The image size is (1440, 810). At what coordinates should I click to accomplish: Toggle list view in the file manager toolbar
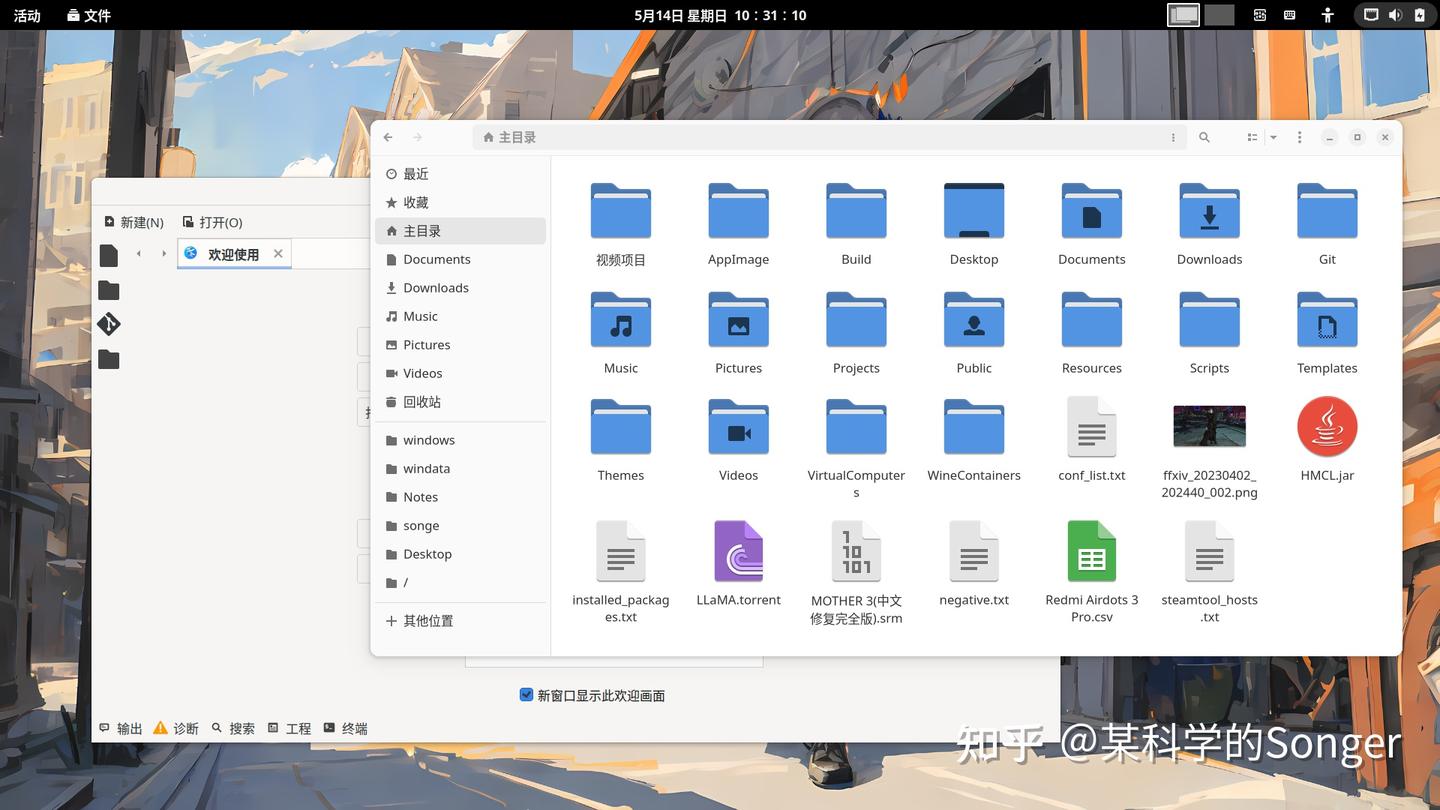(x=1252, y=137)
